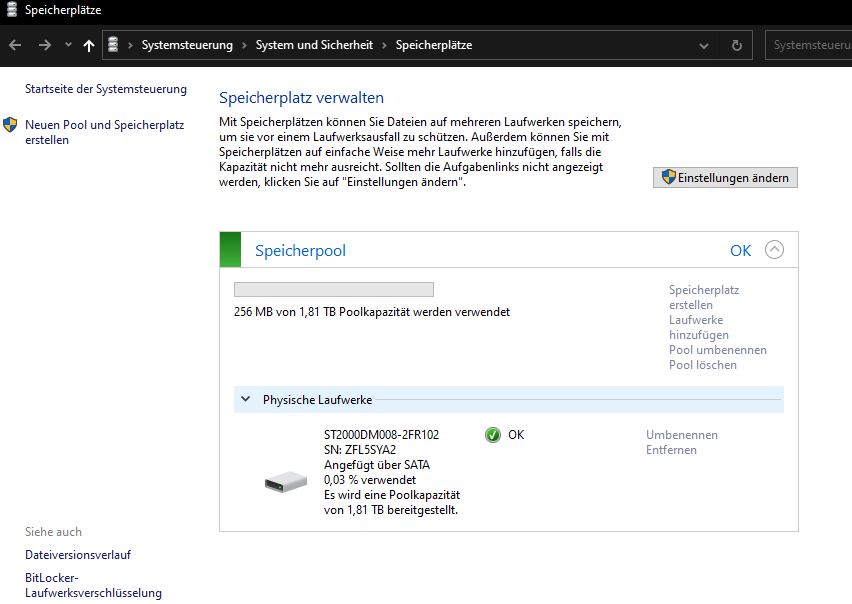Click Speicherplatz verwalten heading
Viewport: 852px width, 604px height.
(302, 98)
